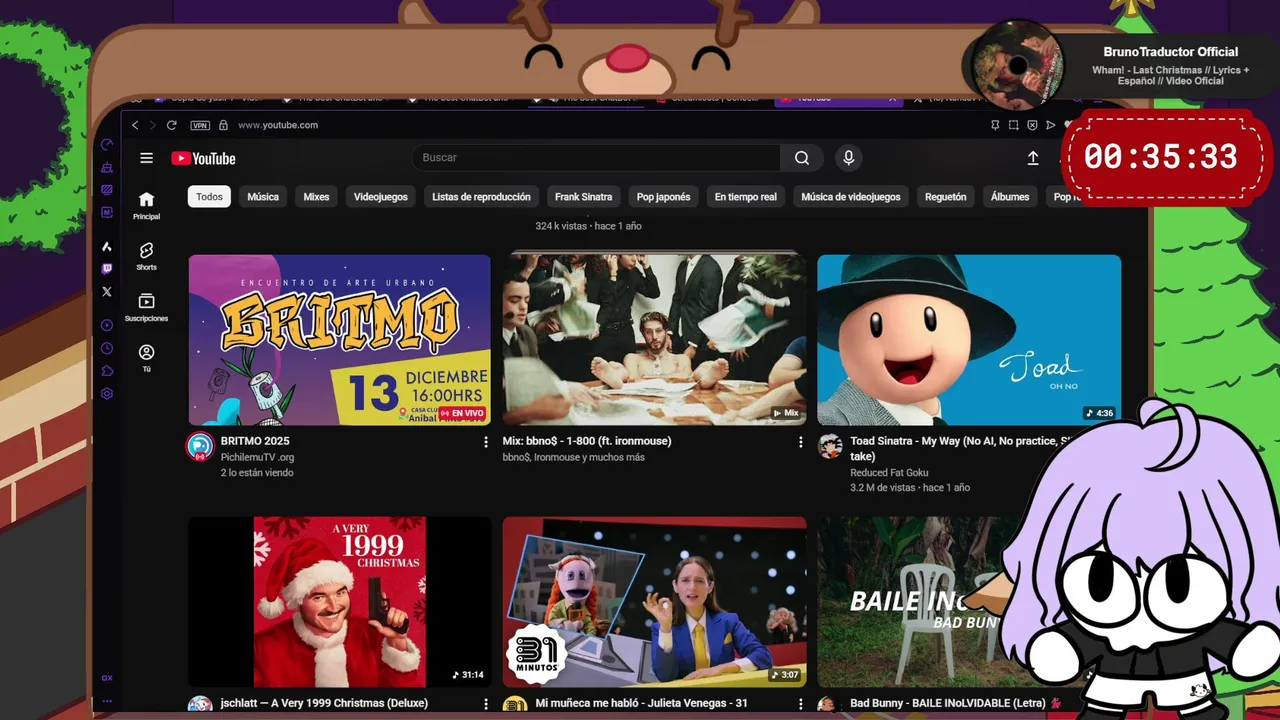Click the Reduced Fat Goku avatar

830,446
